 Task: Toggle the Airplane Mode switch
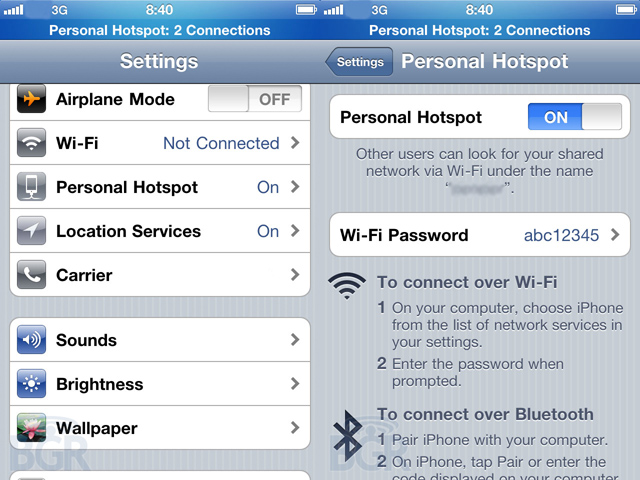(x=255, y=99)
